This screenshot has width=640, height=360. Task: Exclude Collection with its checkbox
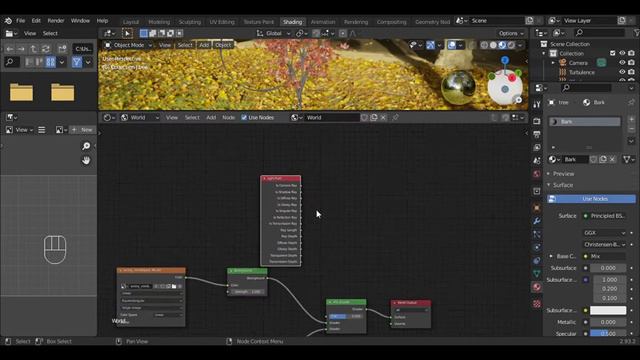pyautogui.click(x=612, y=53)
